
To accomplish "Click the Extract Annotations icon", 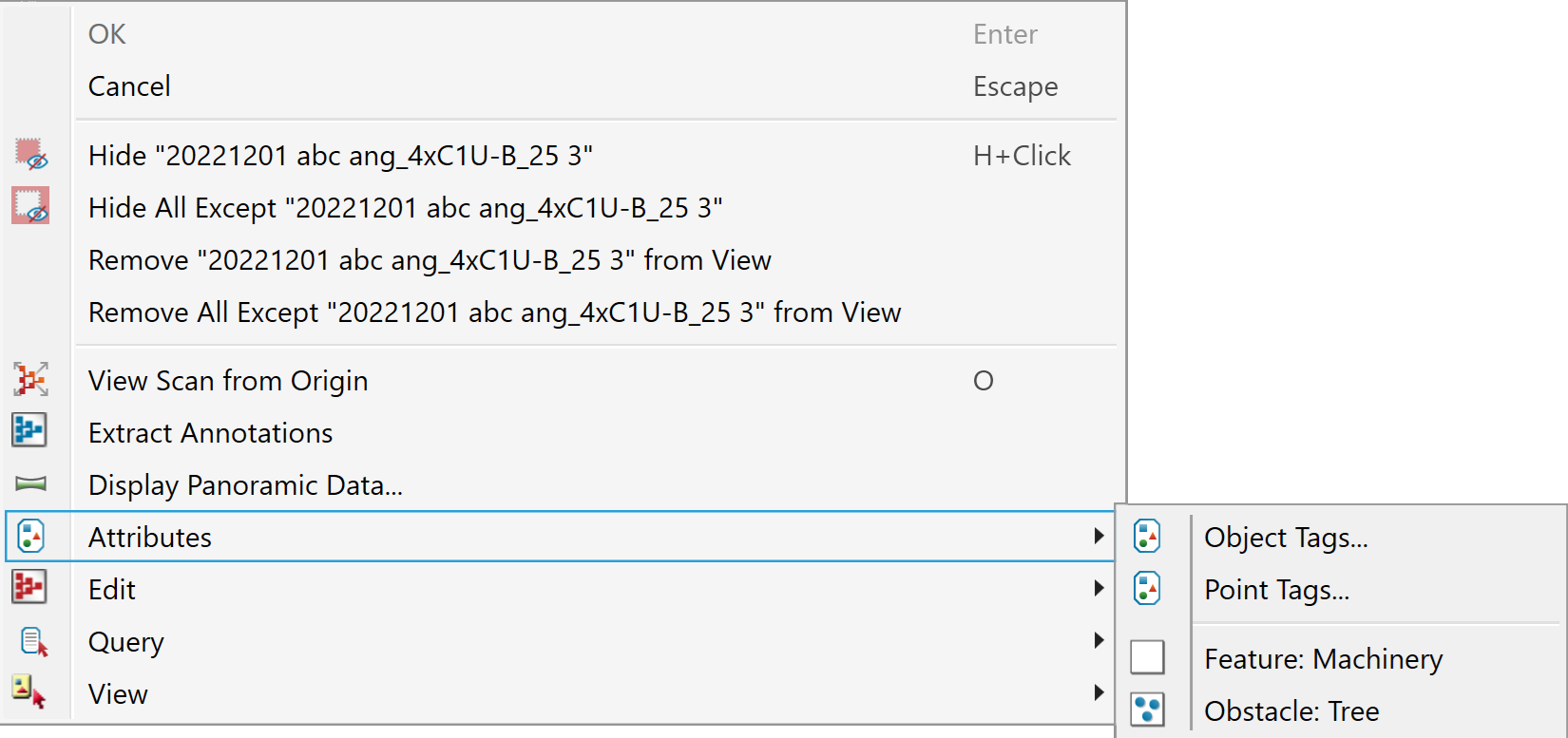I will (30, 431).
